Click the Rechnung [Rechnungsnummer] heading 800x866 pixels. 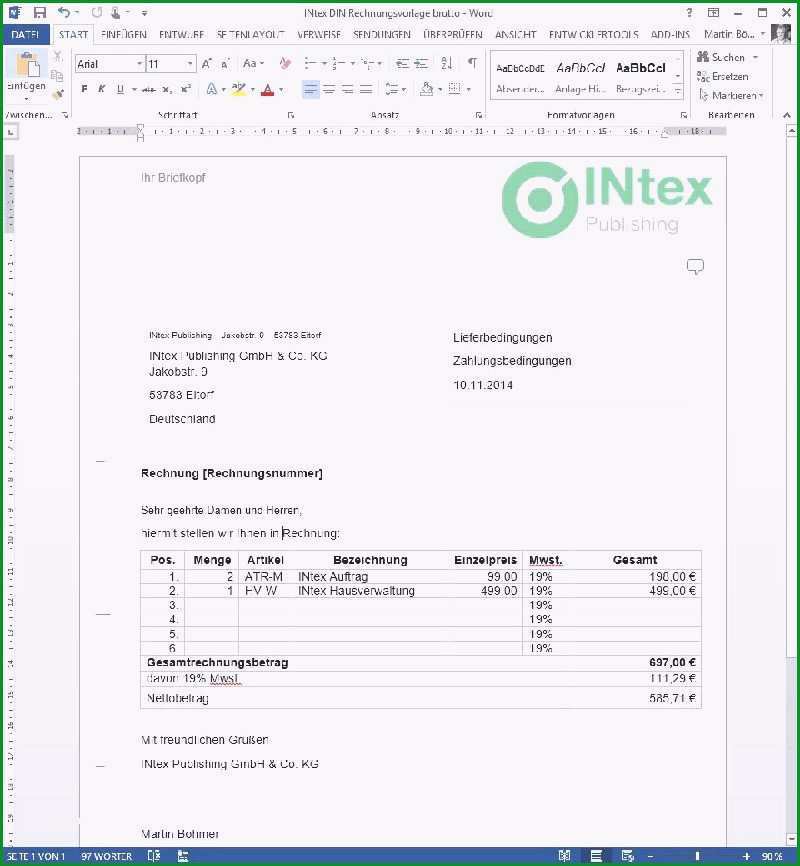pyautogui.click(x=231, y=473)
